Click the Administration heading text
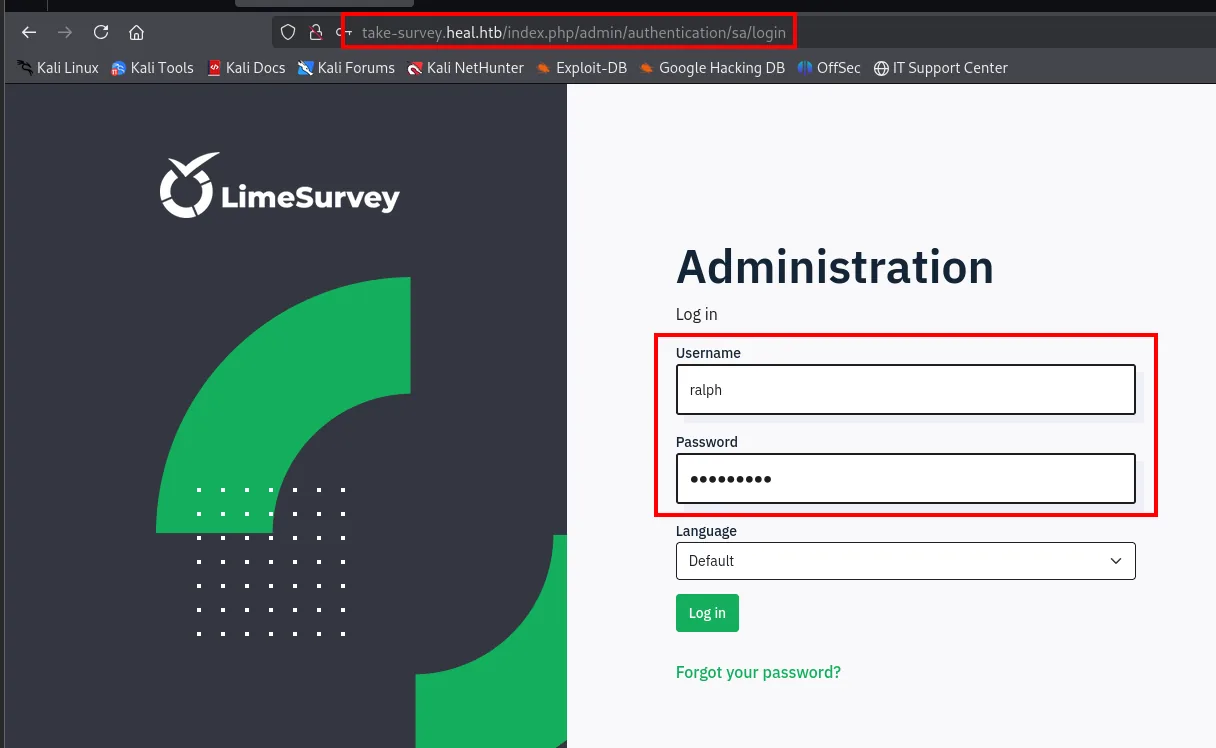This screenshot has width=1216, height=748. [x=835, y=267]
